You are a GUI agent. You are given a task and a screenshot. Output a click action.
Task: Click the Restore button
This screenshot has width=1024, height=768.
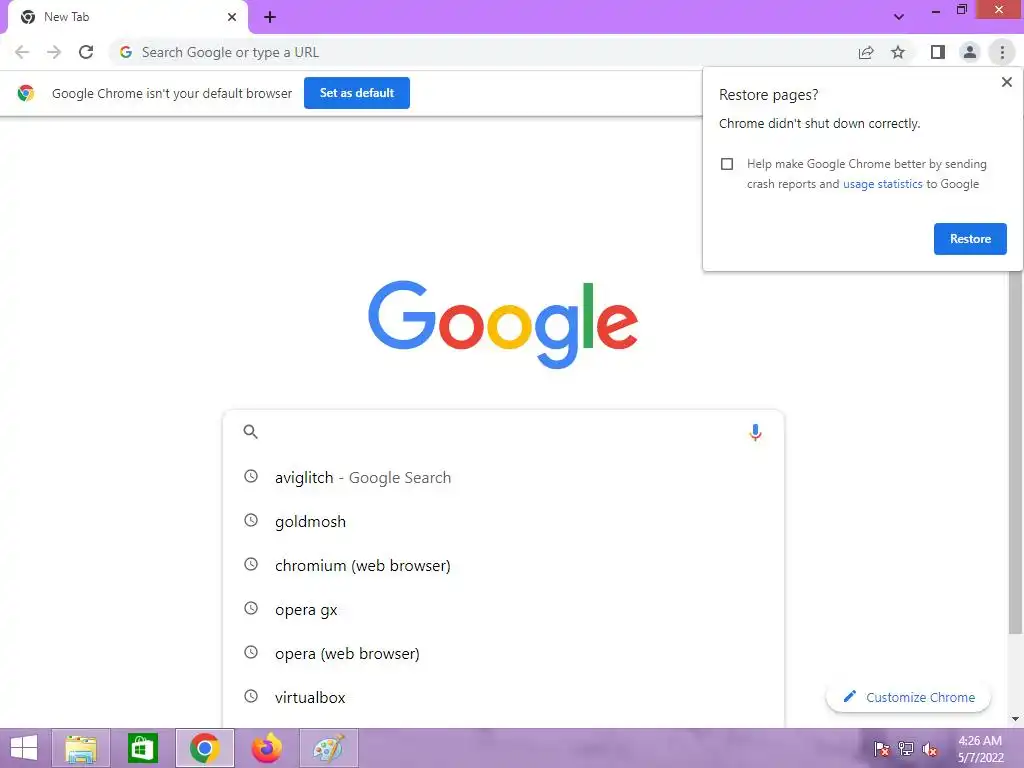click(x=970, y=239)
